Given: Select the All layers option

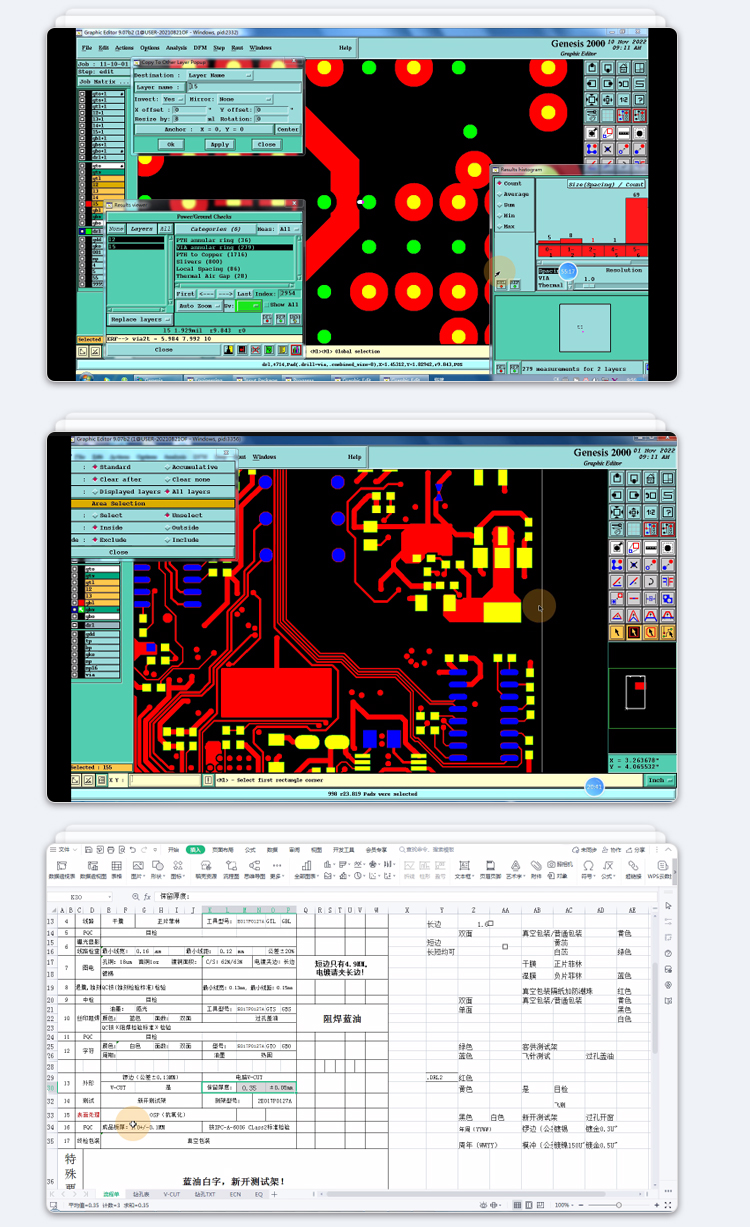Looking at the screenshot, I should [x=187, y=491].
